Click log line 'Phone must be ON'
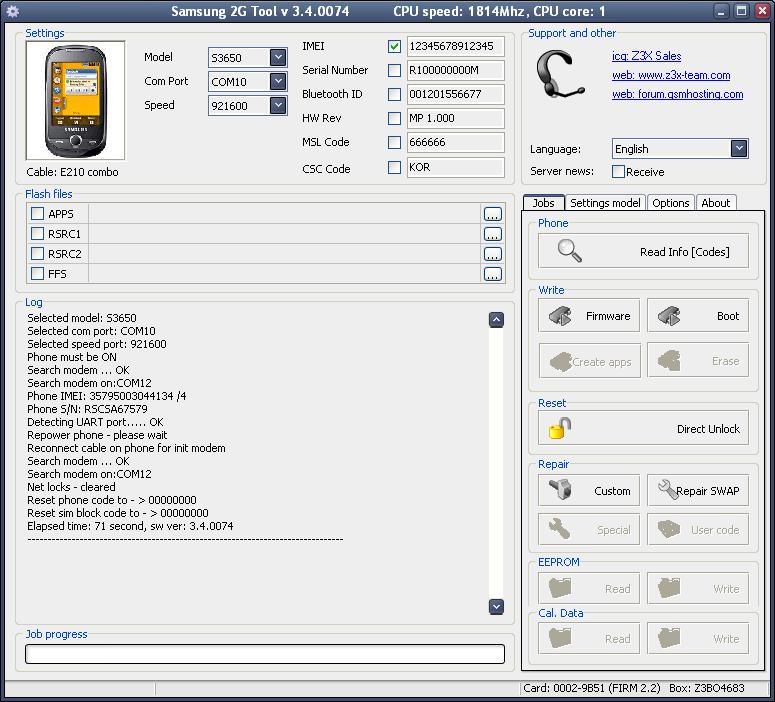 (x=72, y=357)
